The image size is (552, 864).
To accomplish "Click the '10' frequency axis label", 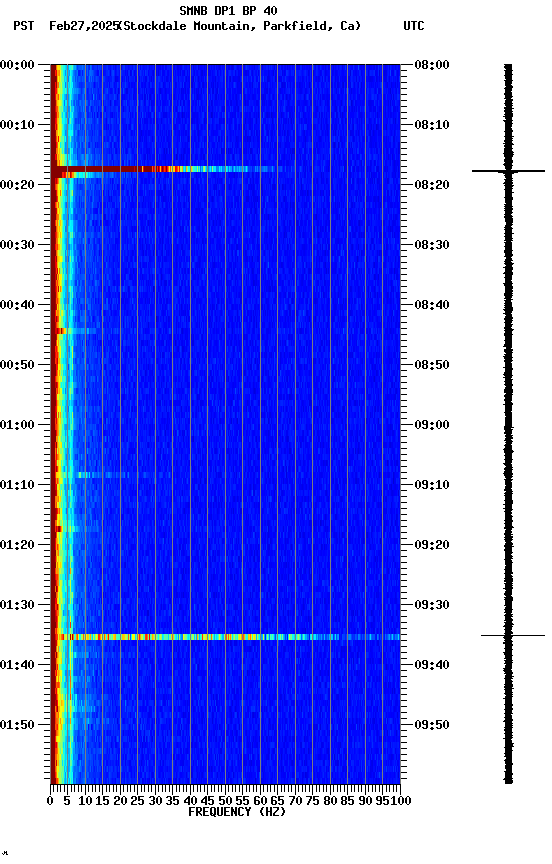I will point(85,801).
